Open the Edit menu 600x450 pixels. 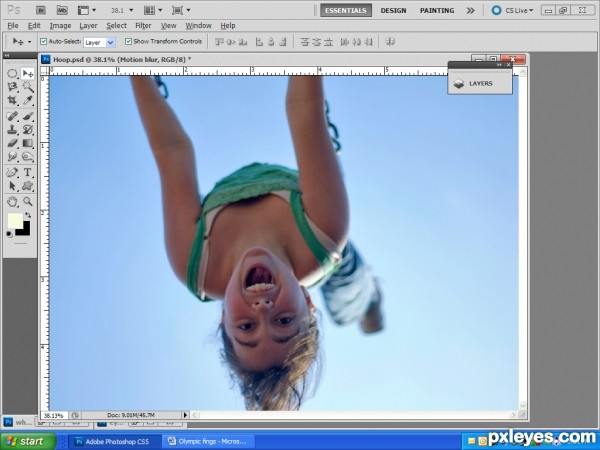(34, 26)
